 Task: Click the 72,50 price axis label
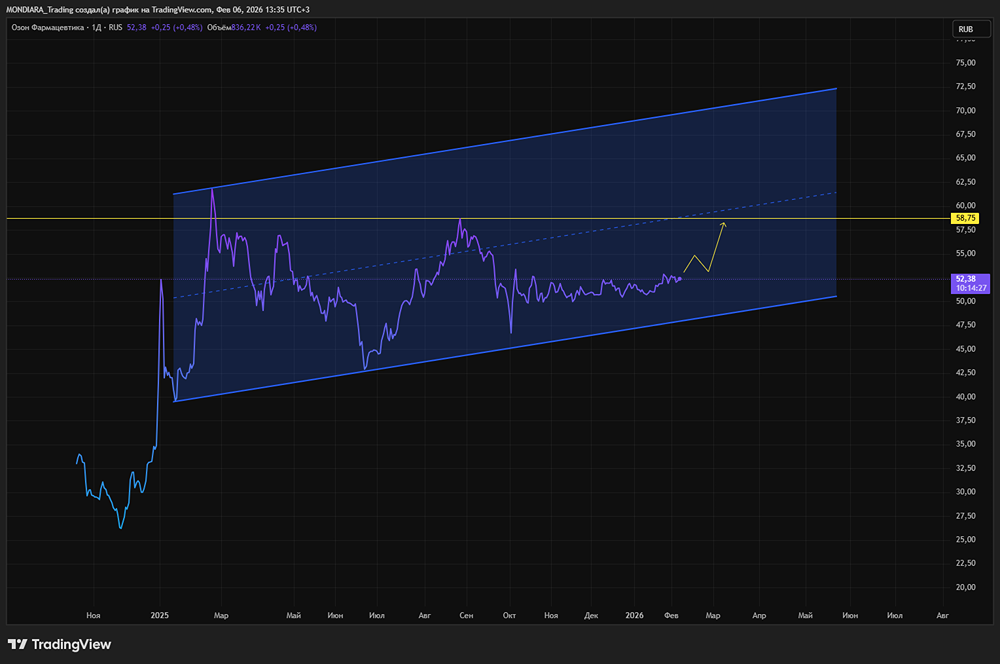coord(966,86)
